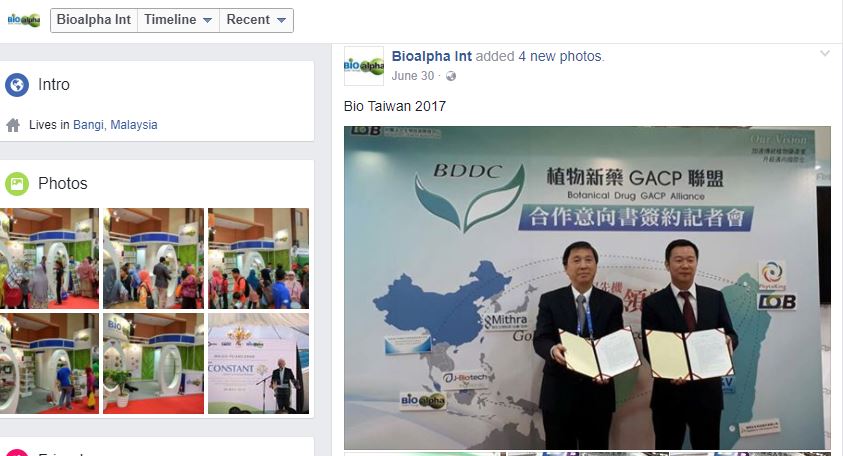Open the large BDDC signing ceremony photo
843x456 pixels.
pos(587,288)
